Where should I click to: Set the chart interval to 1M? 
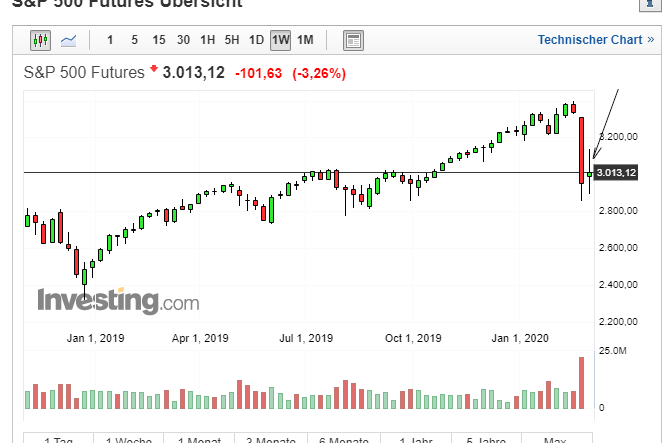tap(305, 40)
